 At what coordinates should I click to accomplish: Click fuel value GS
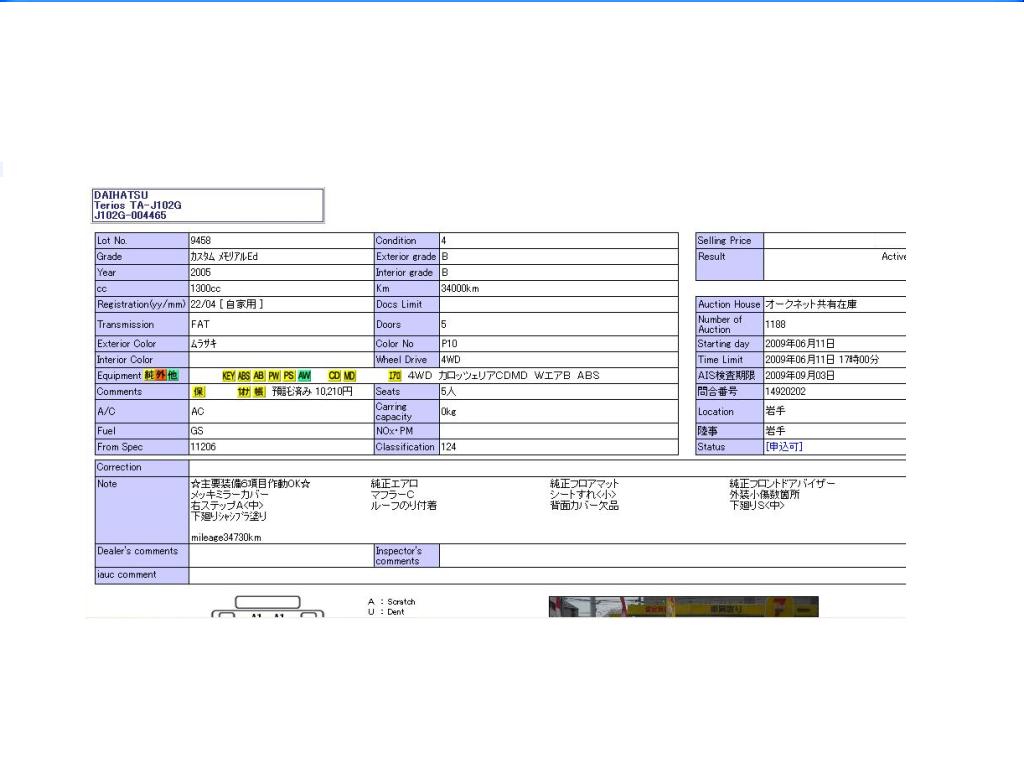pos(197,431)
